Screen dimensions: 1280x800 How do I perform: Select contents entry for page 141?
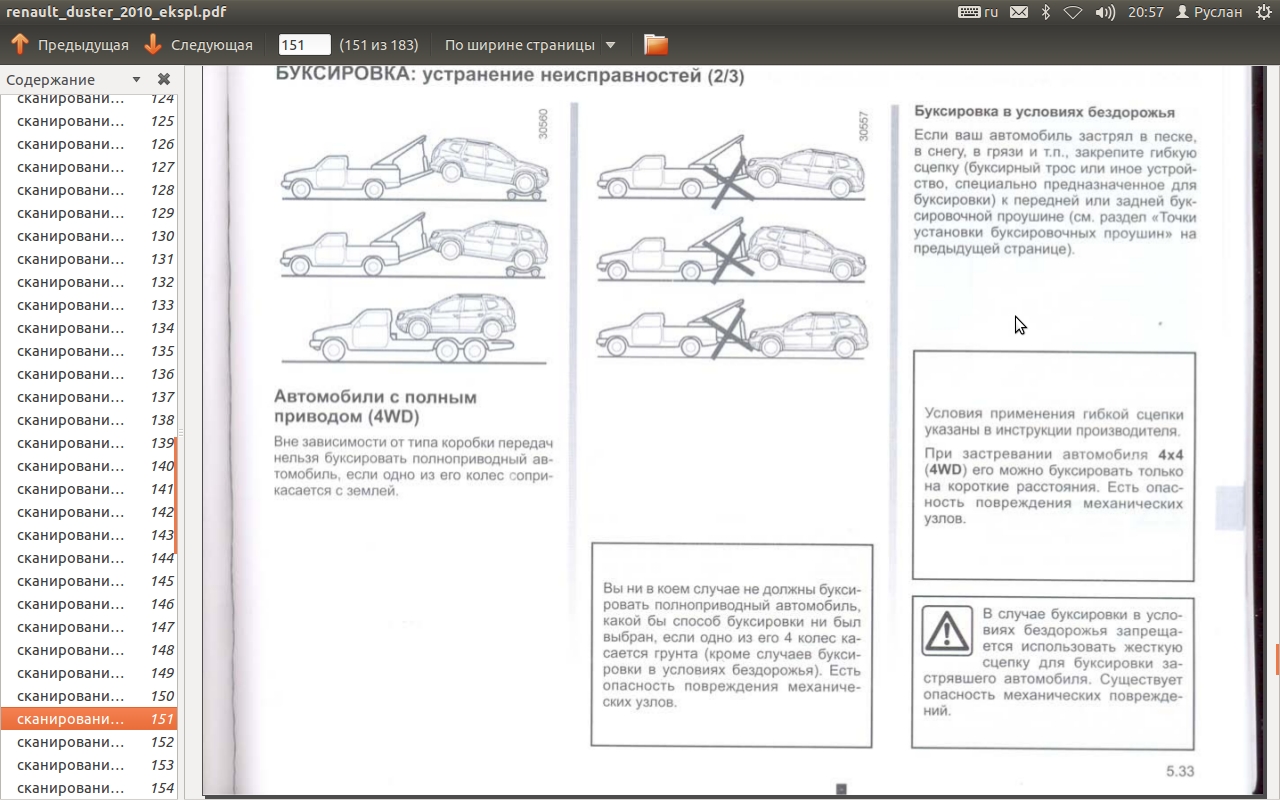(88, 489)
